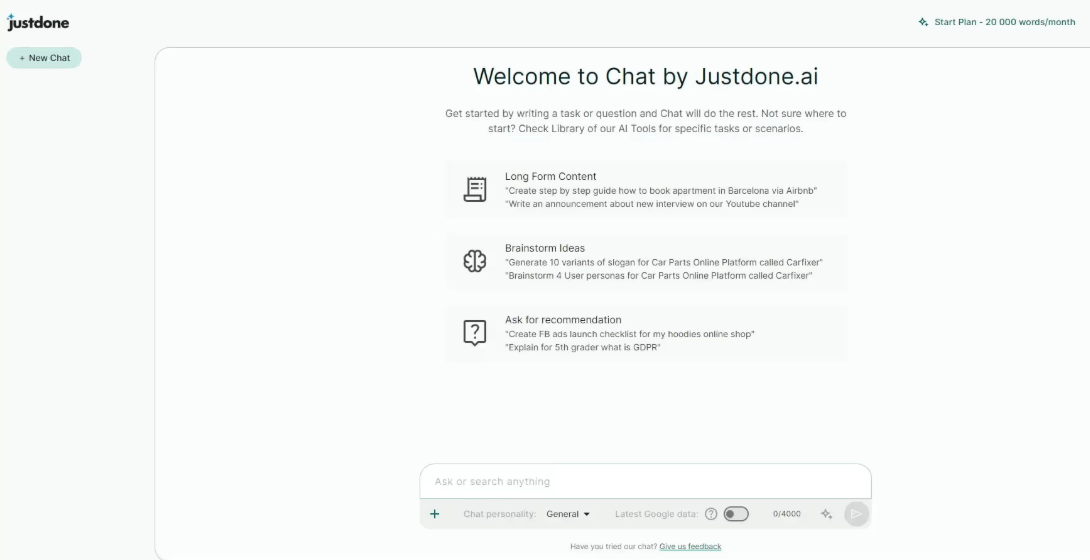Image resolution: width=1090 pixels, height=560 pixels.
Task: Open the Give us feedback link
Action: 690,547
